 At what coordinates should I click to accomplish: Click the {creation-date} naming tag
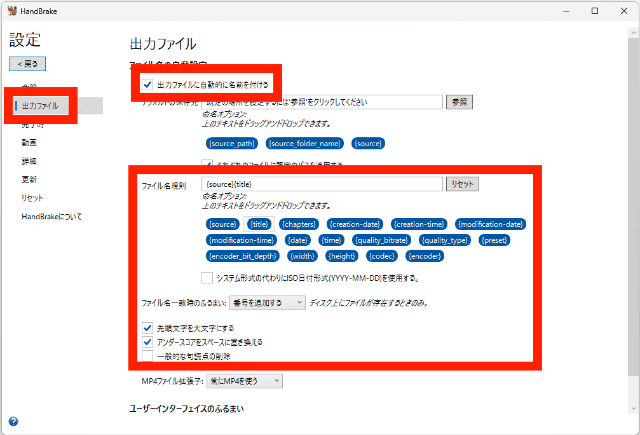pyautogui.click(x=355, y=224)
